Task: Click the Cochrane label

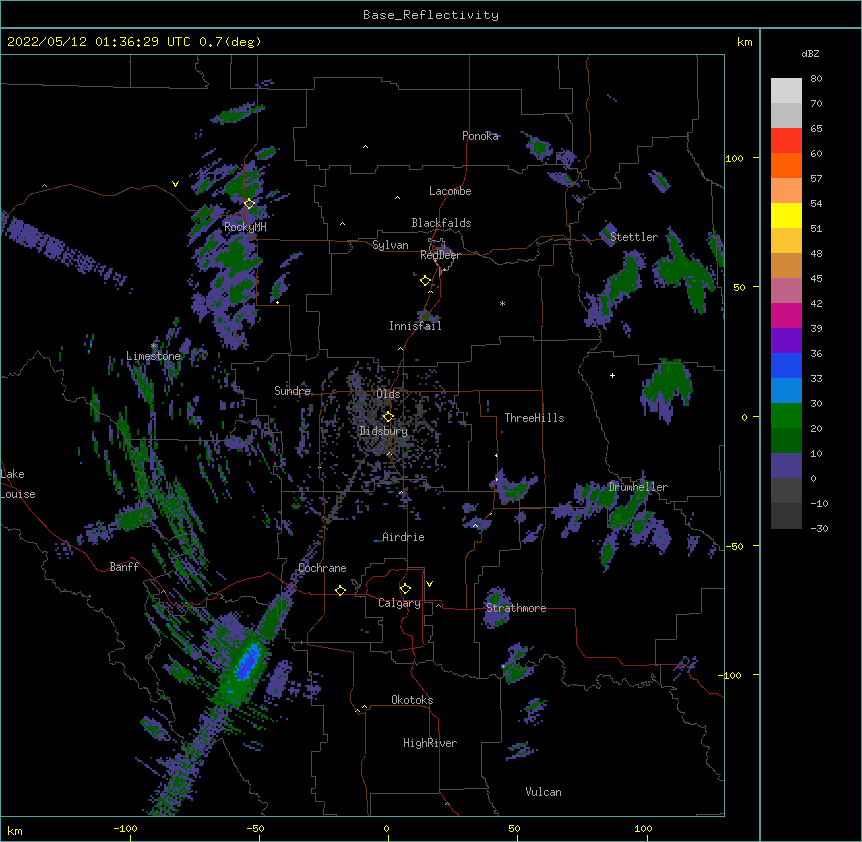Action: [322, 568]
